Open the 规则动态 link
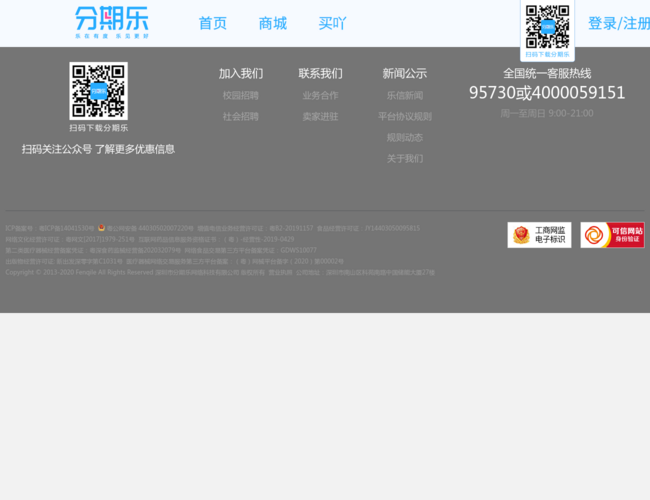This screenshot has height=500, width=650. (405, 138)
